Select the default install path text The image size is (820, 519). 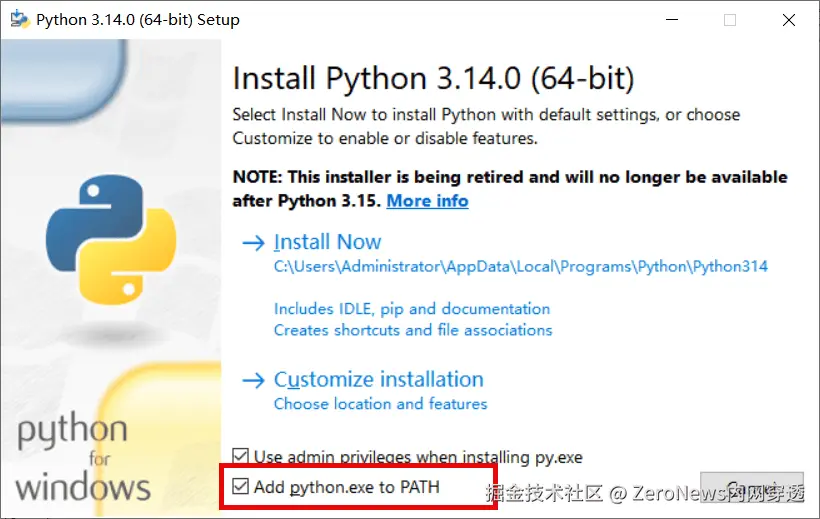click(521, 267)
